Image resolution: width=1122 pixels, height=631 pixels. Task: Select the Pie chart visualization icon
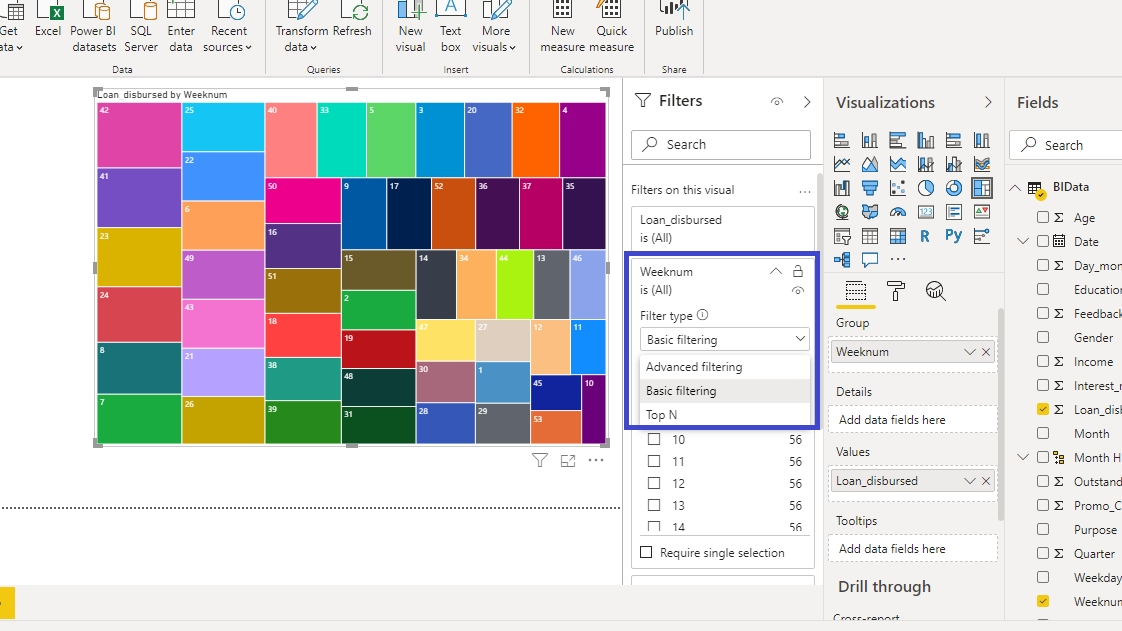[926, 187]
